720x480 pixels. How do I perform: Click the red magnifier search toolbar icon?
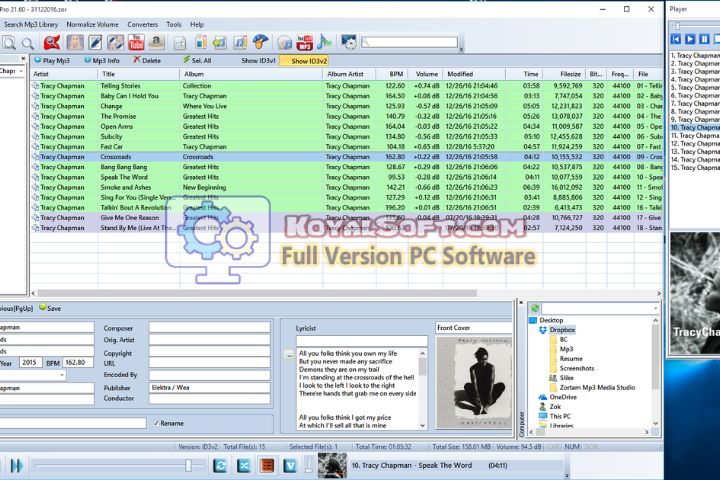(x=51, y=43)
